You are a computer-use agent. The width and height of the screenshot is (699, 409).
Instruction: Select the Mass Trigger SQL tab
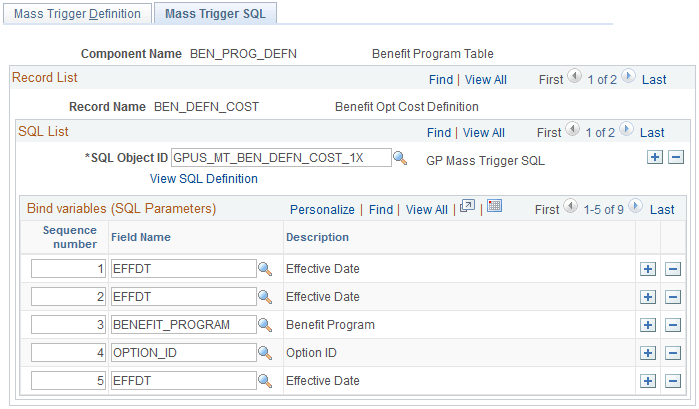[x=215, y=13]
